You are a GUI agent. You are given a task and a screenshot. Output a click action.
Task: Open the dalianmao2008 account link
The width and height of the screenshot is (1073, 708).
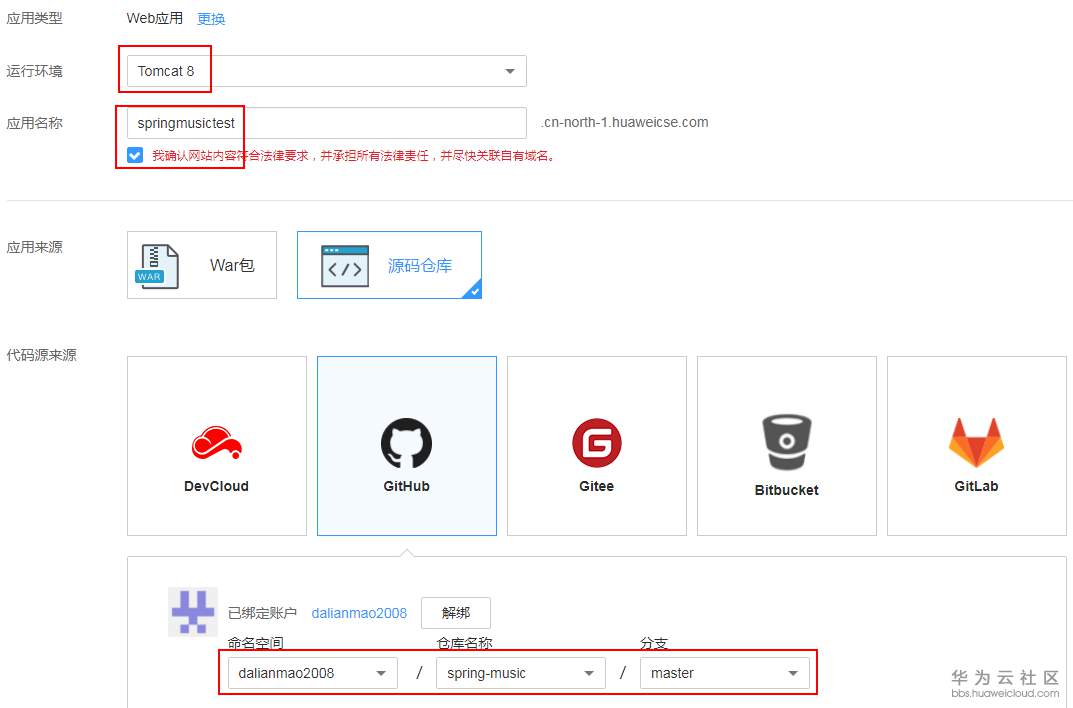point(359,614)
